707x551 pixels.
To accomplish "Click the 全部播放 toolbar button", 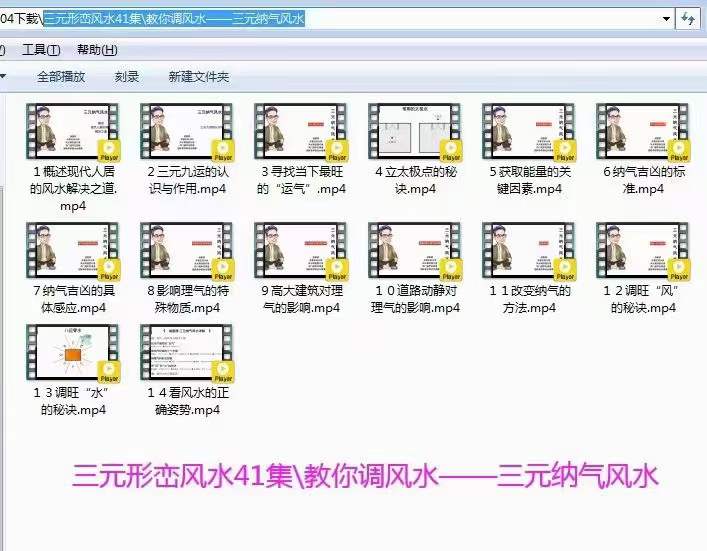I will tap(61, 77).
